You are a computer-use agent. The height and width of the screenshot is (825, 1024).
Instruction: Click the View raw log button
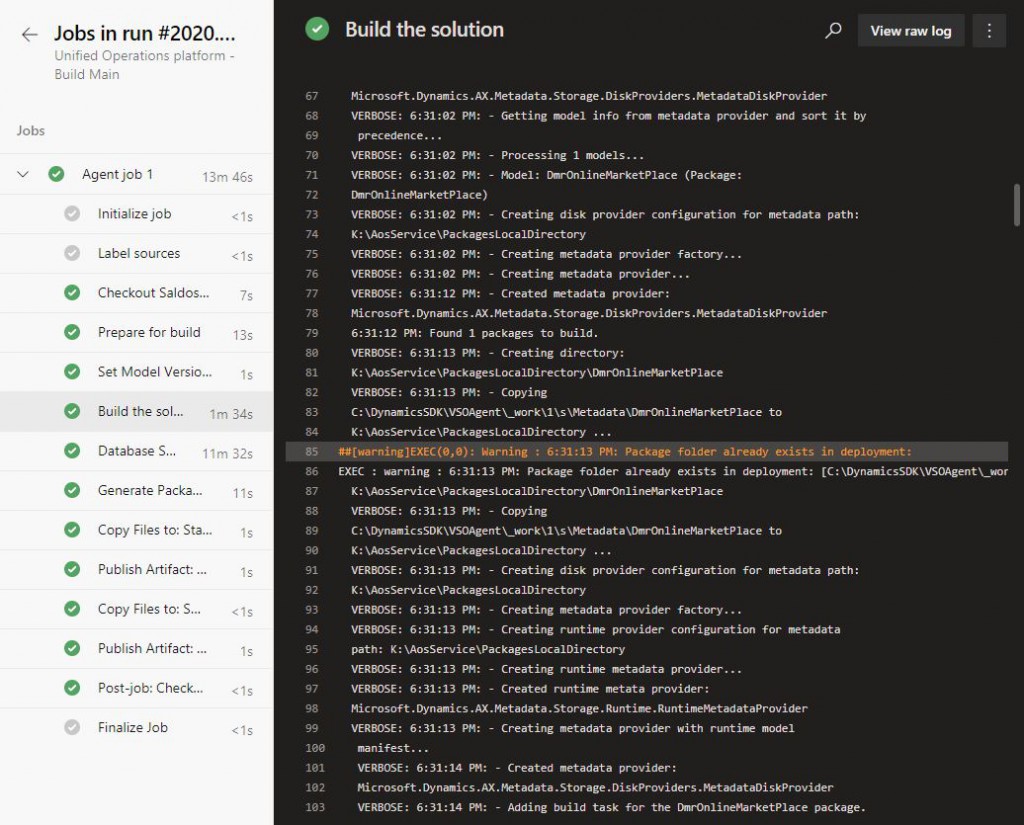pyautogui.click(x=910, y=31)
